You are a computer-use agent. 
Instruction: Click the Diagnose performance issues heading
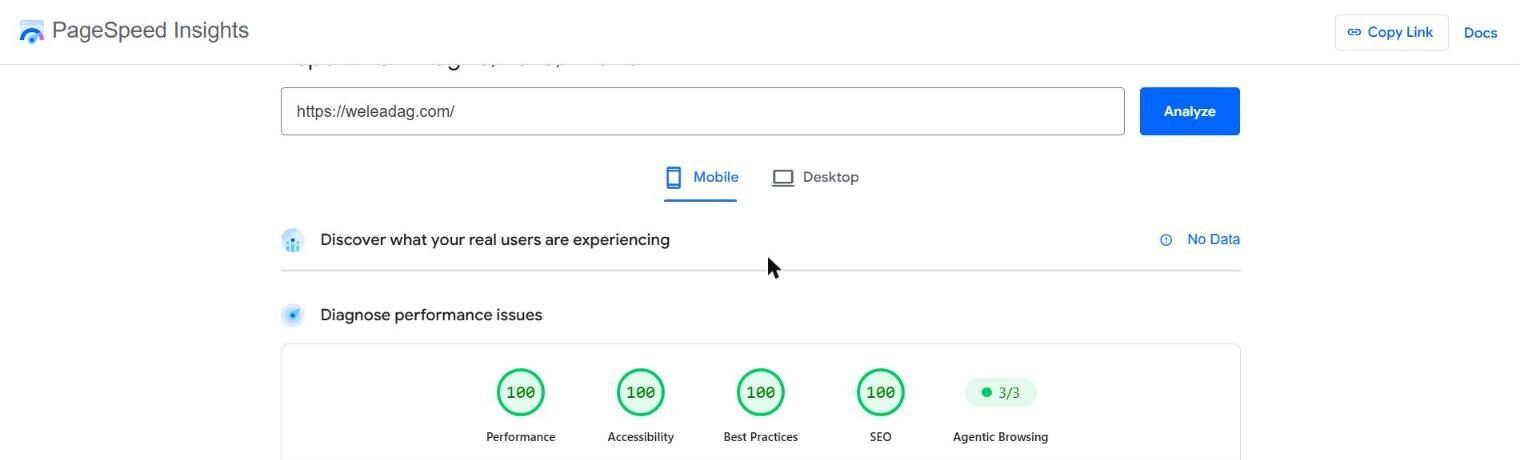431,315
